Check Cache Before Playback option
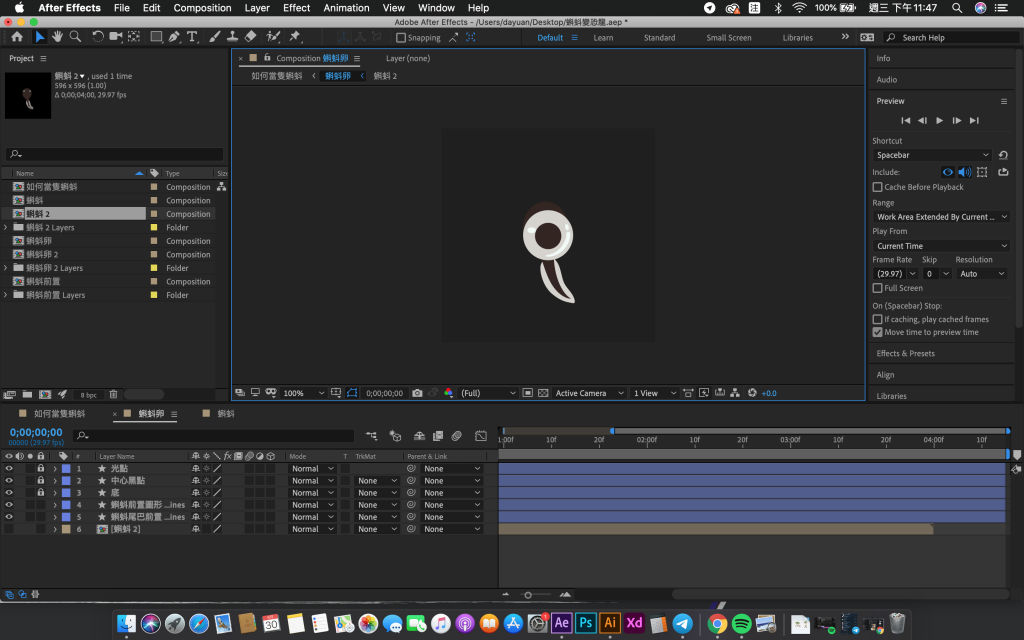1024x640 pixels. pos(878,187)
